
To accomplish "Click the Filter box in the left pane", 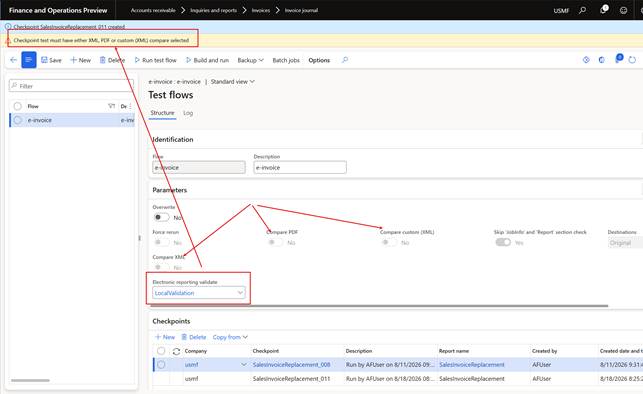I will click(71, 86).
